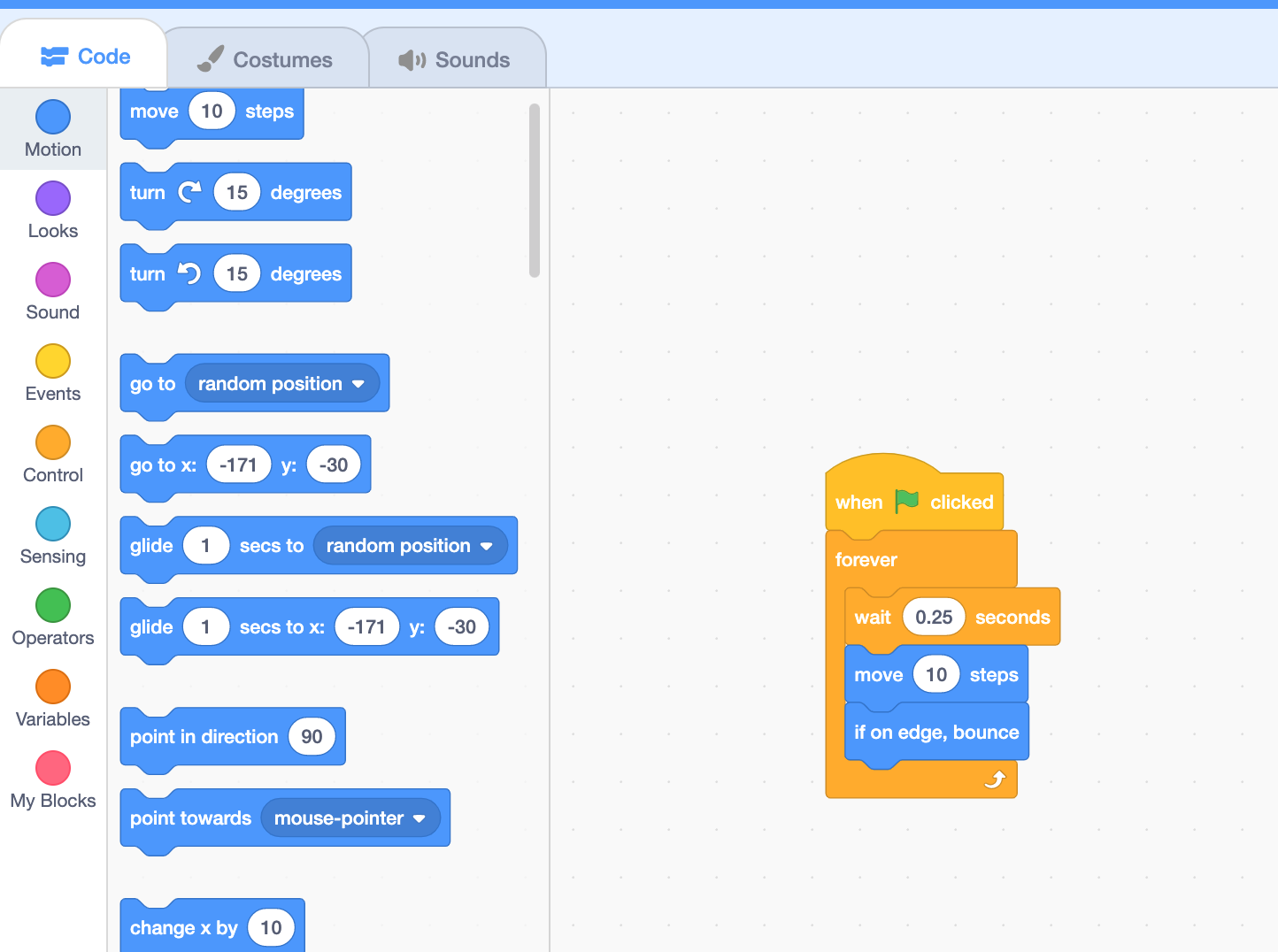Viewport: 1278px width, 952px height.
Task: Select the My Blocks category circle
Action: pos(53,768)
